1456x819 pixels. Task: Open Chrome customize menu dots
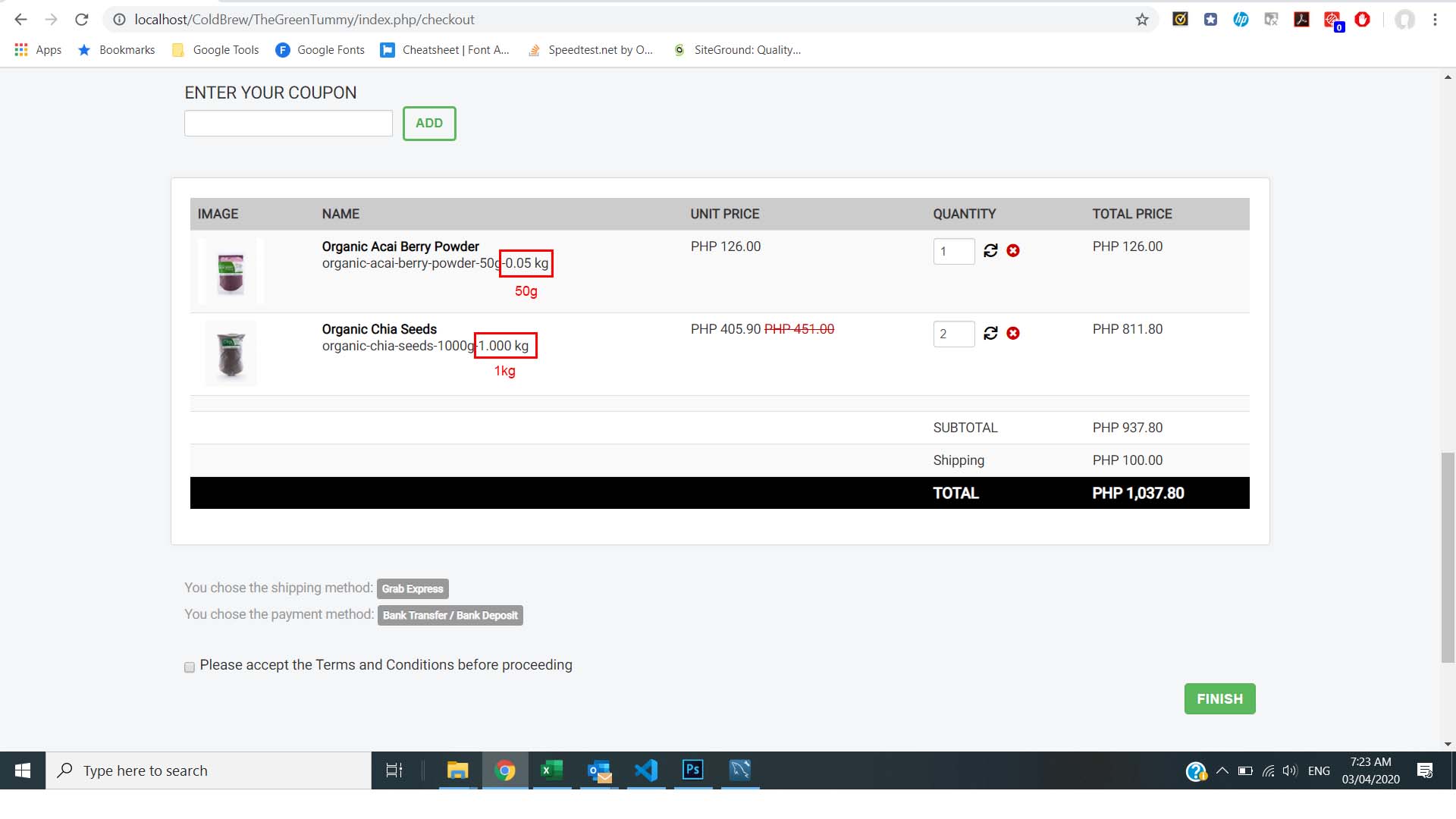(x=1435, y=20)
